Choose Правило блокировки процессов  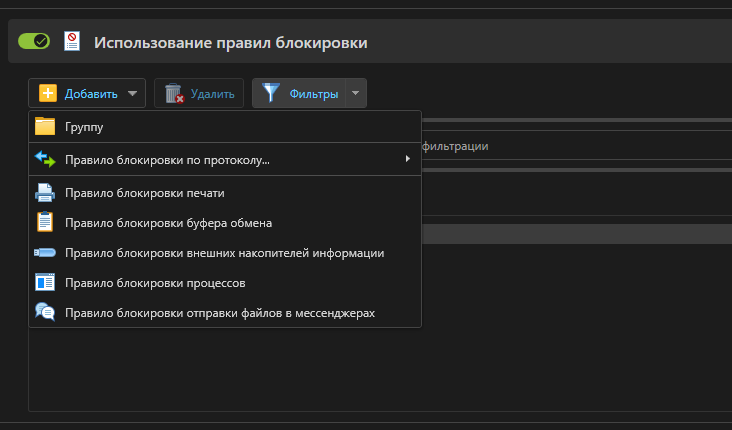click(225, 283)
